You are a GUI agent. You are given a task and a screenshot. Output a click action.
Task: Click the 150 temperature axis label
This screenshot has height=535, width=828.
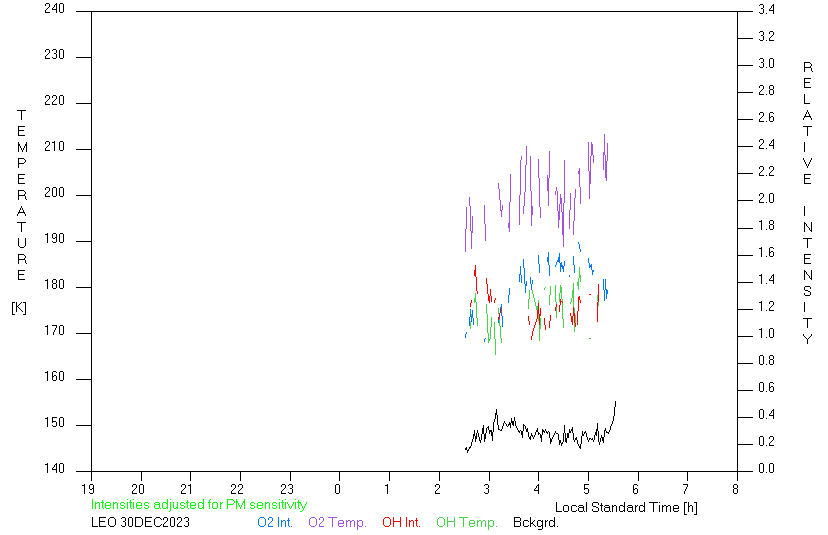[54, 422]
